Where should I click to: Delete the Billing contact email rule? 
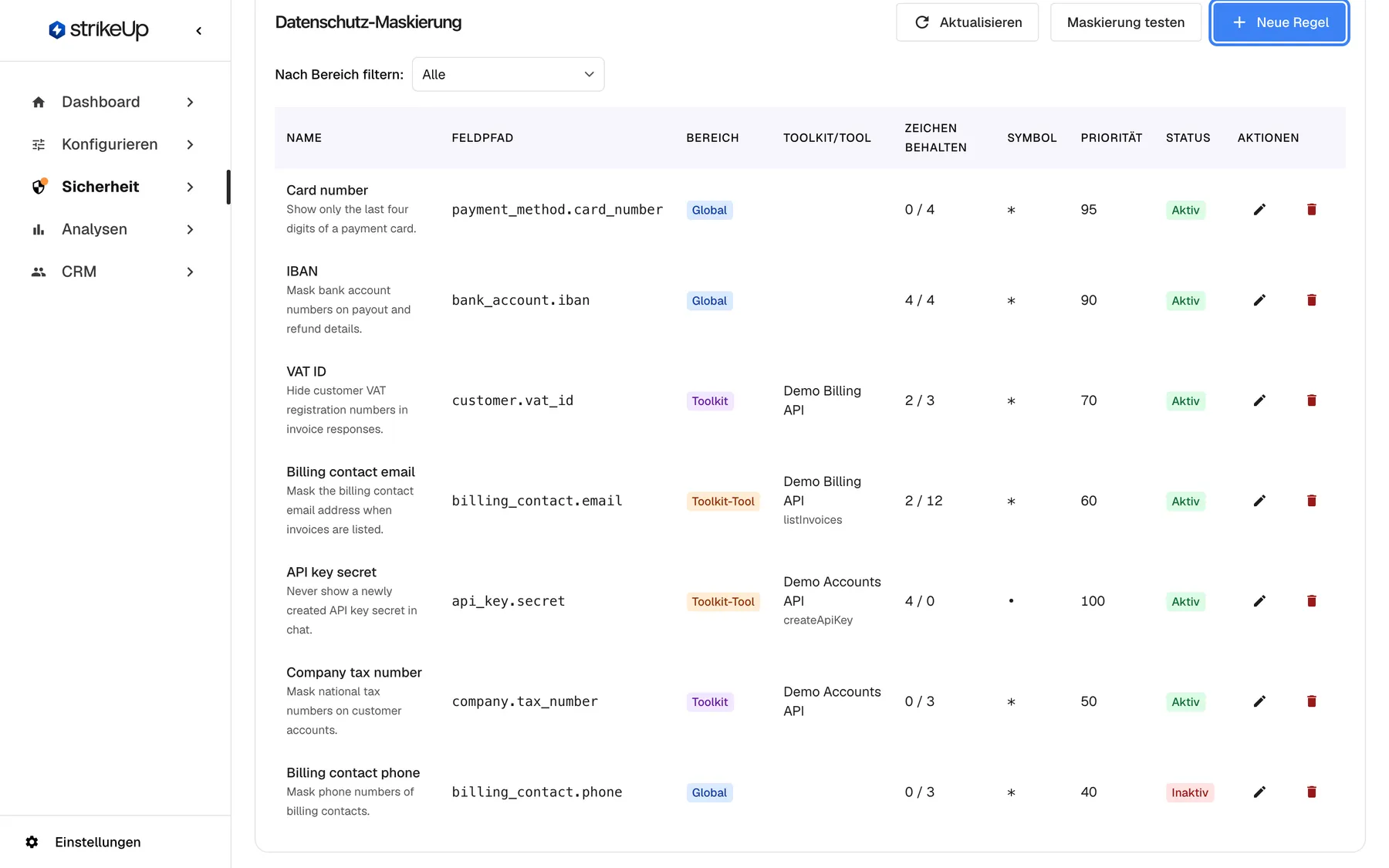point(1311,501)
